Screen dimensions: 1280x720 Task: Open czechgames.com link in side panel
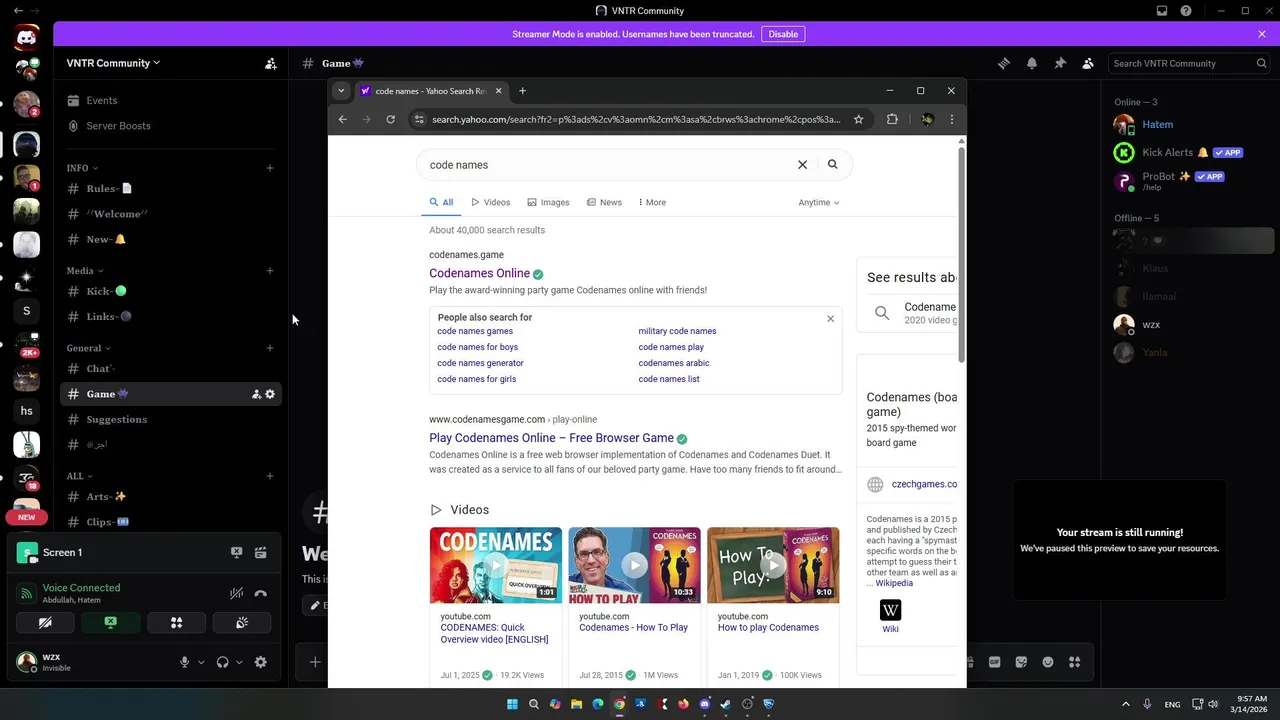coord(924,484)
